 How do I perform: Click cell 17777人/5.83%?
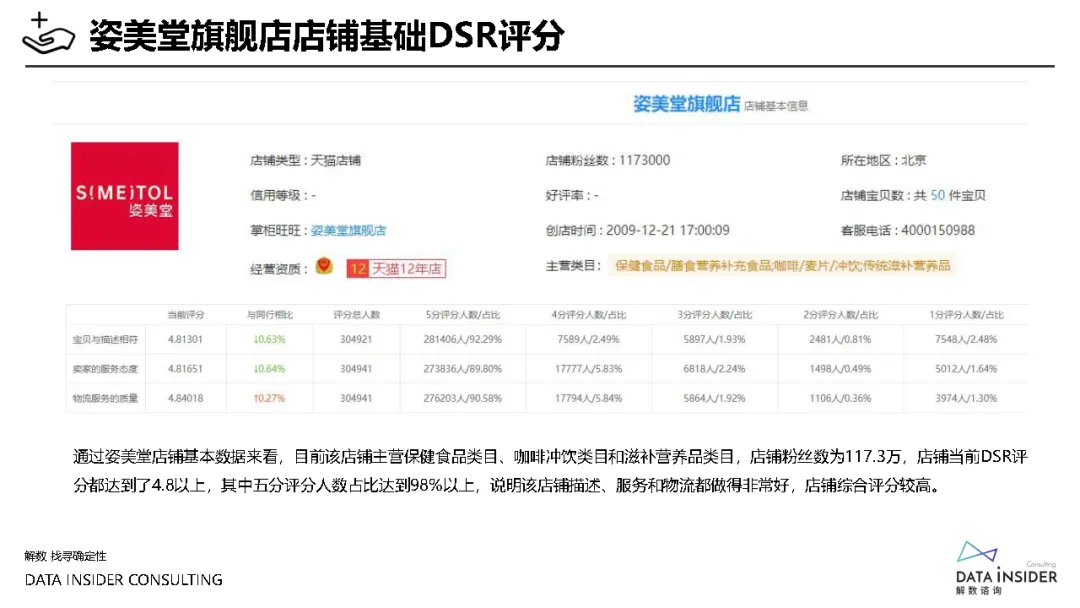[588, 369]
